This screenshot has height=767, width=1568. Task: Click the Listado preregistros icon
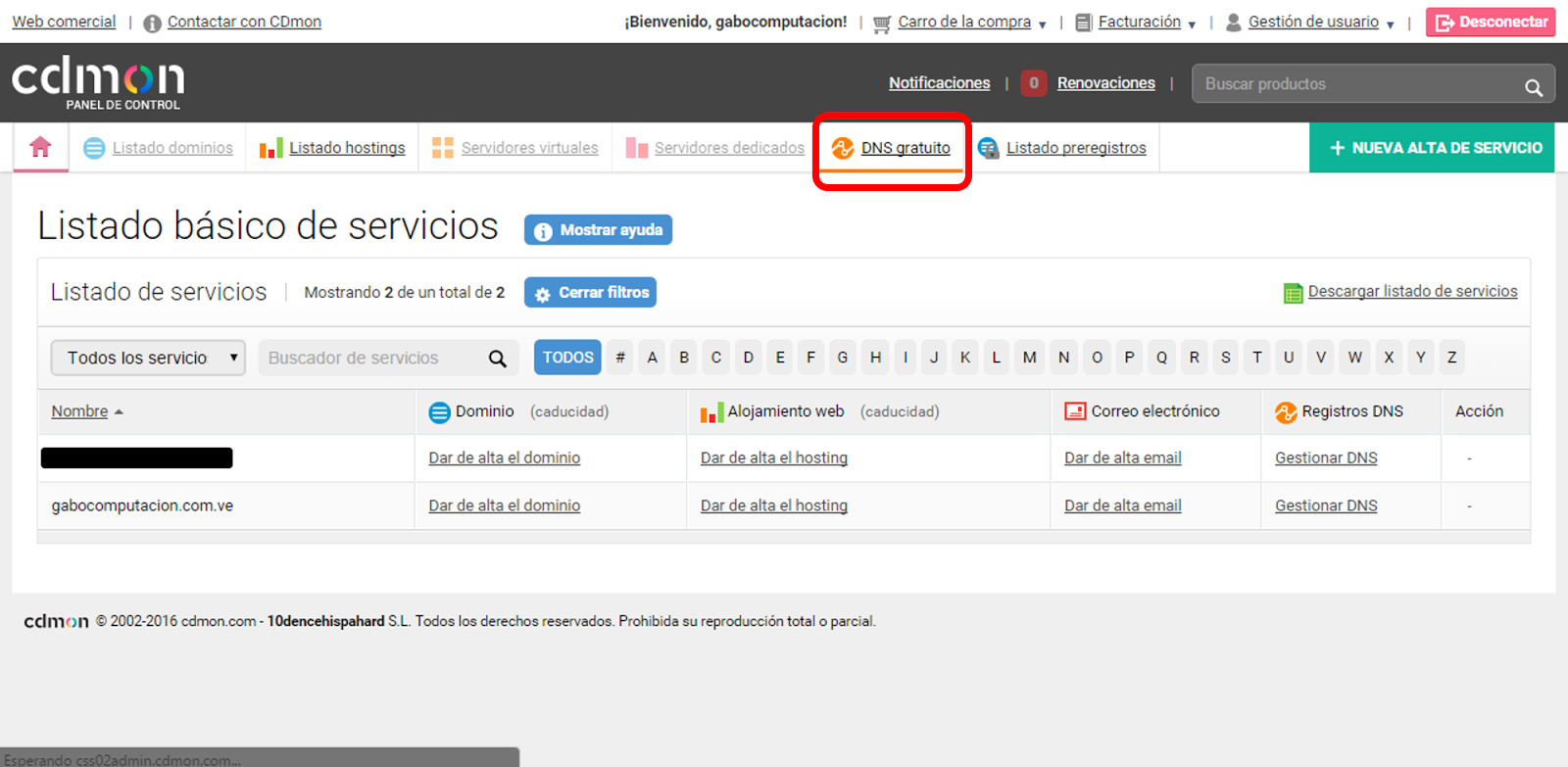click(989, 148)
